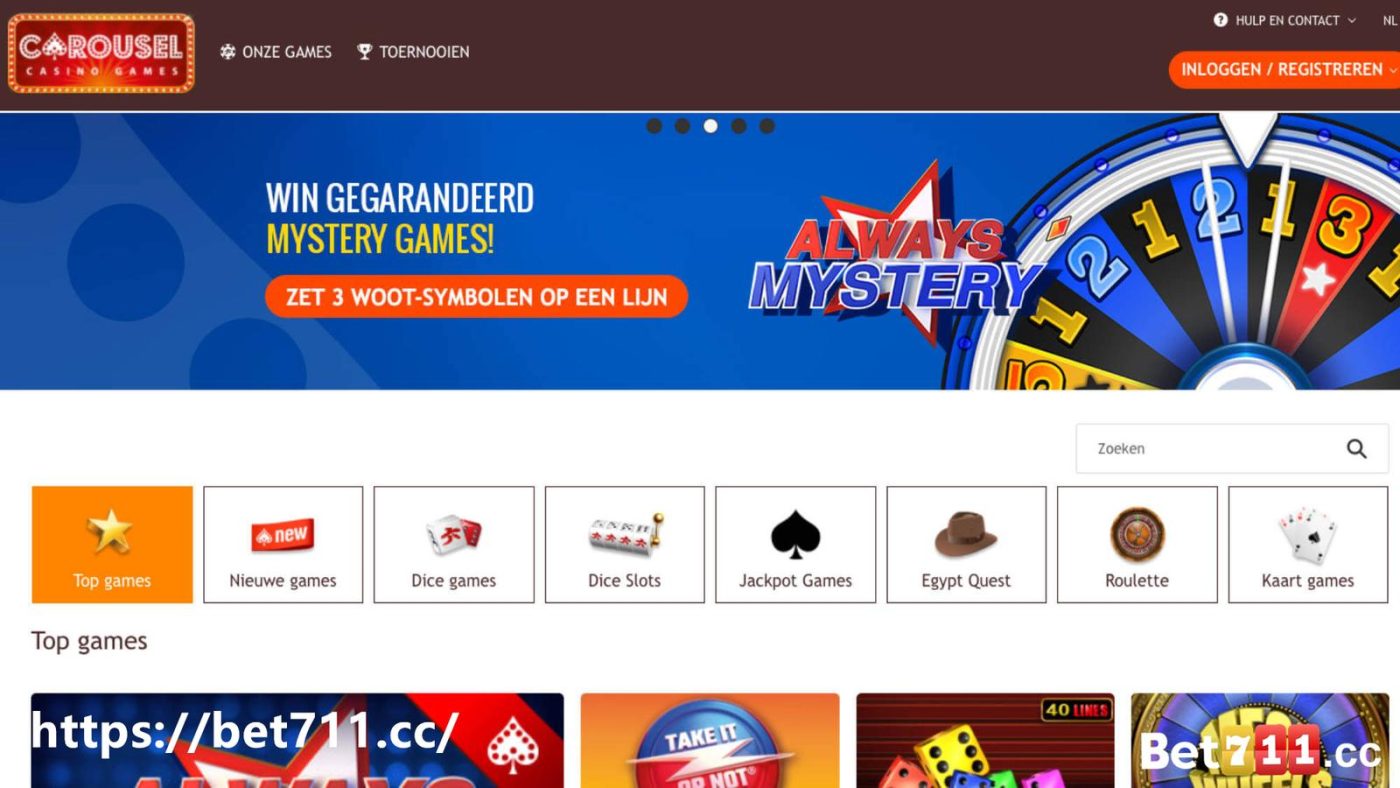The image size is (1400, 788).
Task: Click the search magnifier icon
Action: tap(1356, 449)
